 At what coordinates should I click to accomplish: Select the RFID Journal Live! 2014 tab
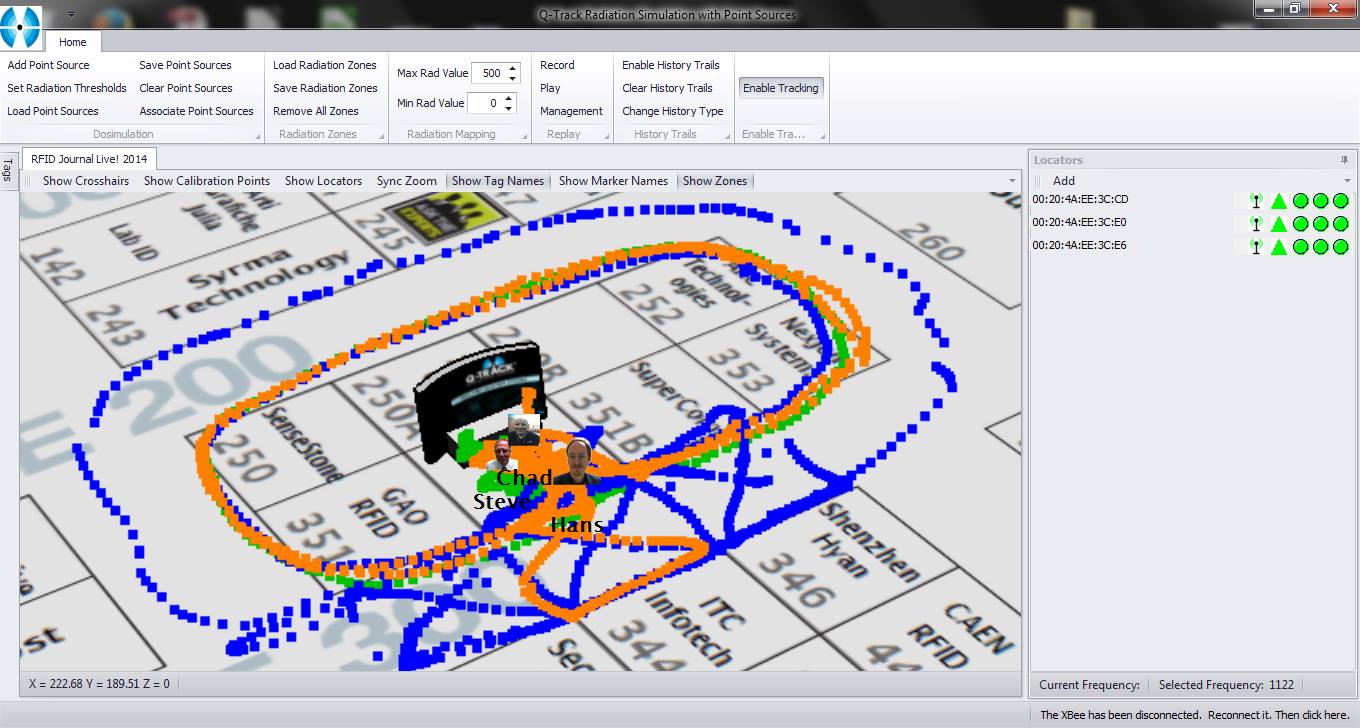tap(89, 159)
